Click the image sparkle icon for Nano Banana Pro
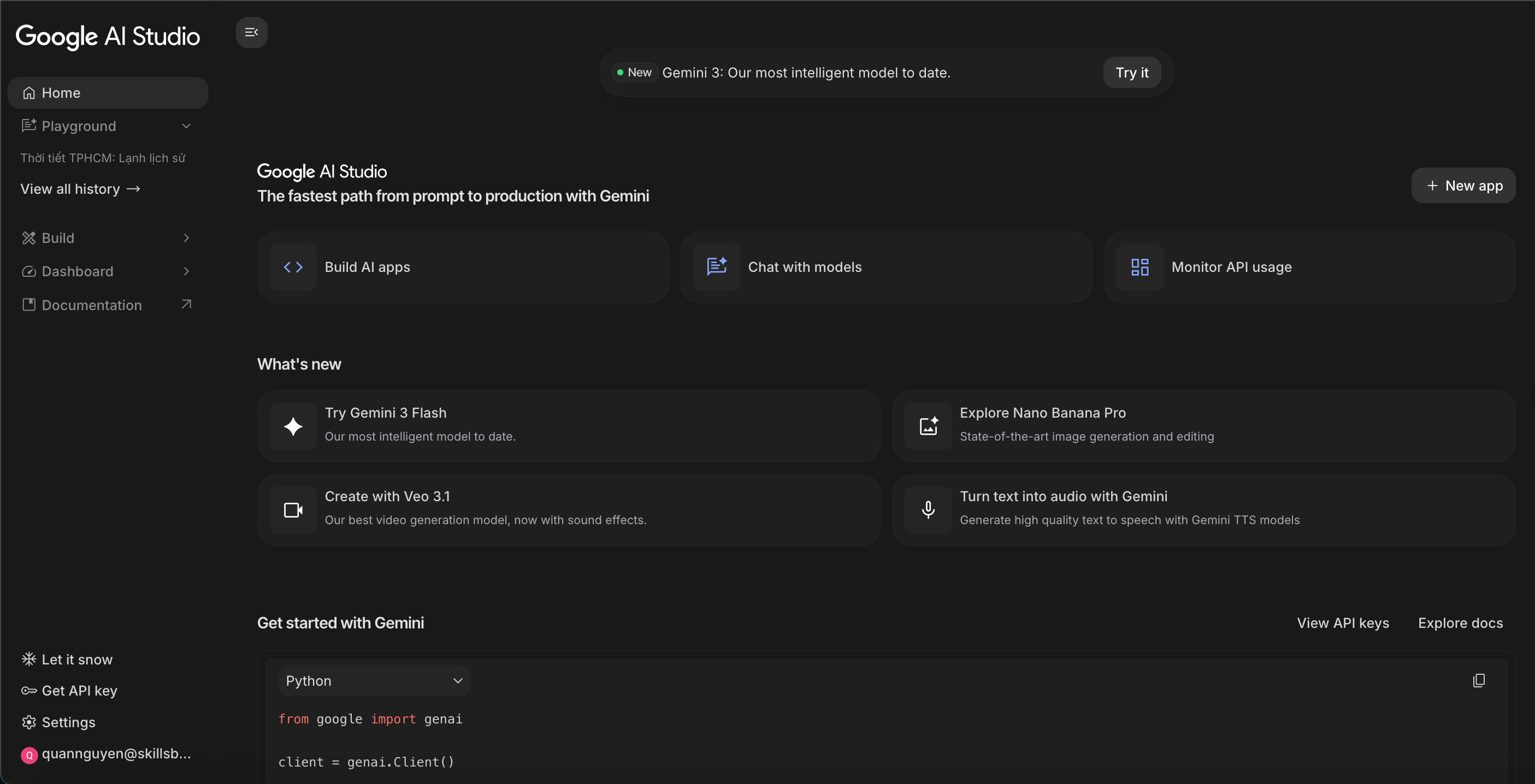This screenshot has width=1535, height=784. pyautogui.click(x=929, y=426)
